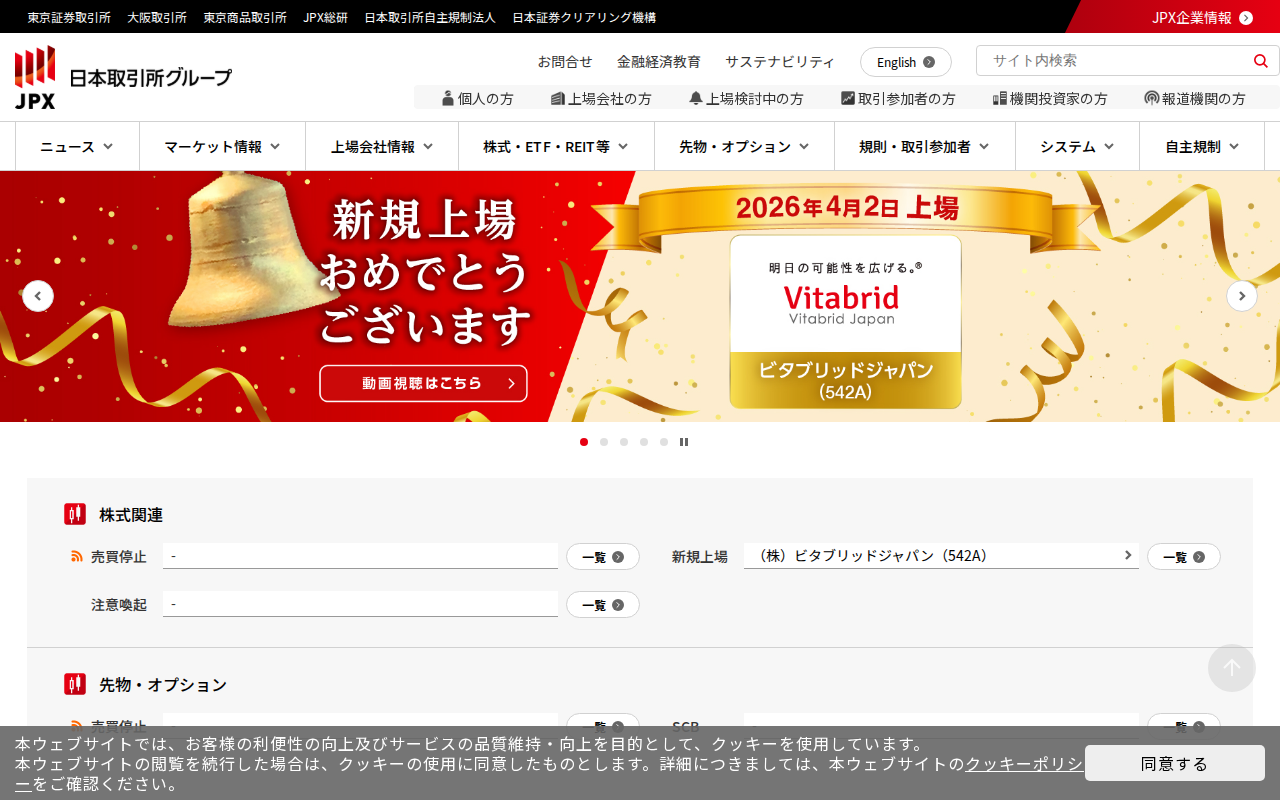This screenshot has height=800, width=1280.
Task: Expand the 規則・取引参加者 menu
Action: (x=925, y=147)
